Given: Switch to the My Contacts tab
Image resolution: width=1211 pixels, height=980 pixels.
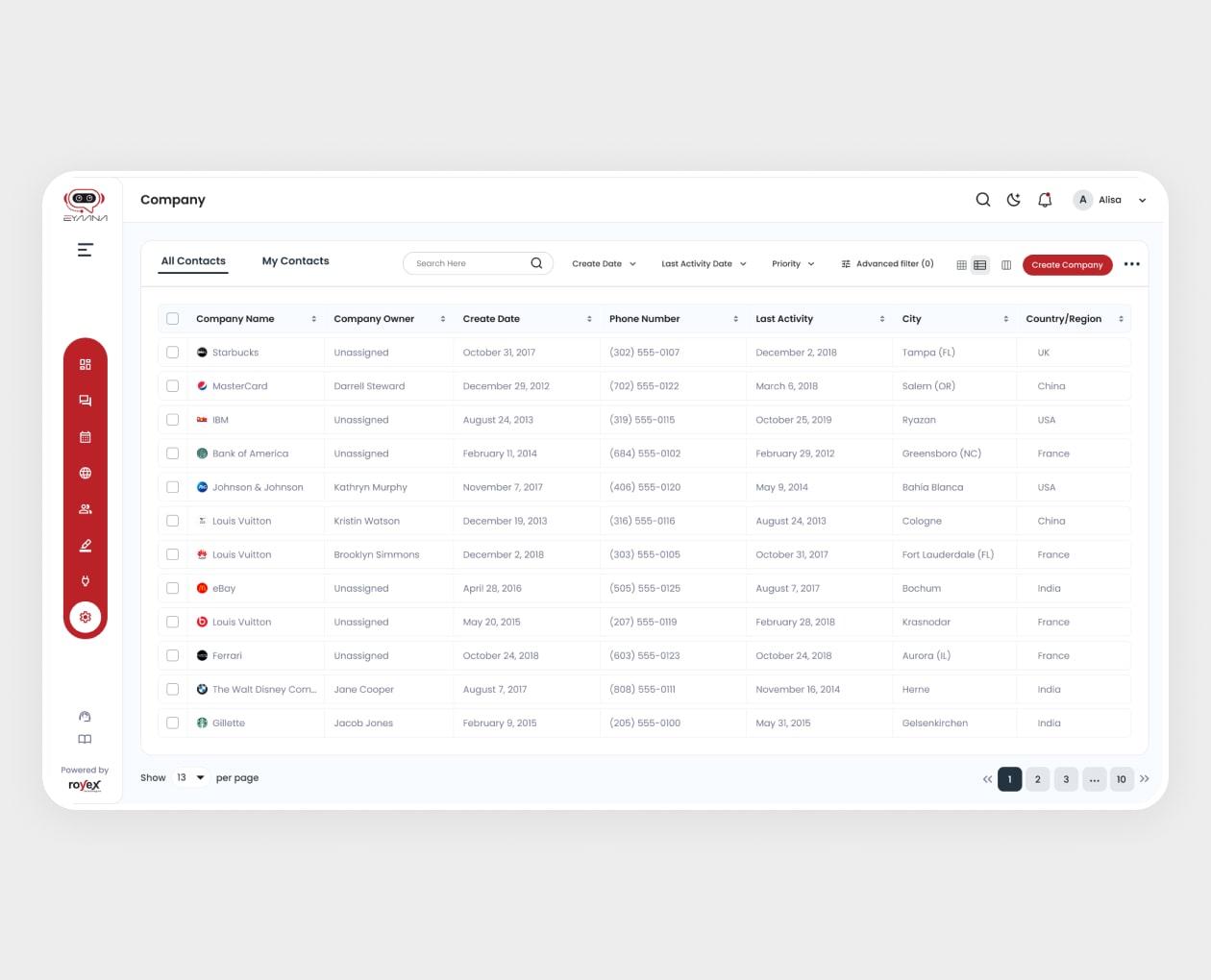Looking at the screenshot, I should (x=295, y=260).
